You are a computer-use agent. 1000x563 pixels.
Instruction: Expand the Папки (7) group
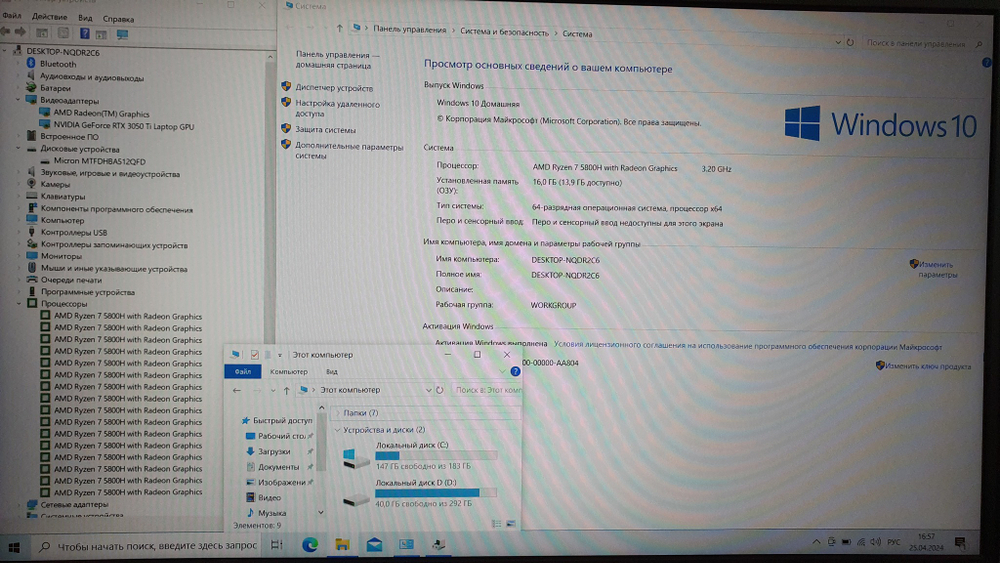click(x=338, y=413)
